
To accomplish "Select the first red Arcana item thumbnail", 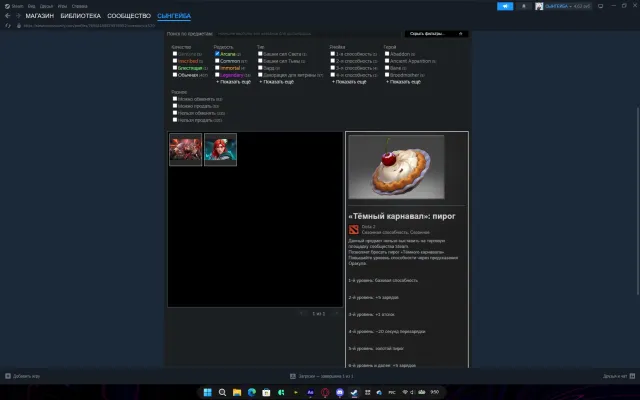I will point(185,149).
